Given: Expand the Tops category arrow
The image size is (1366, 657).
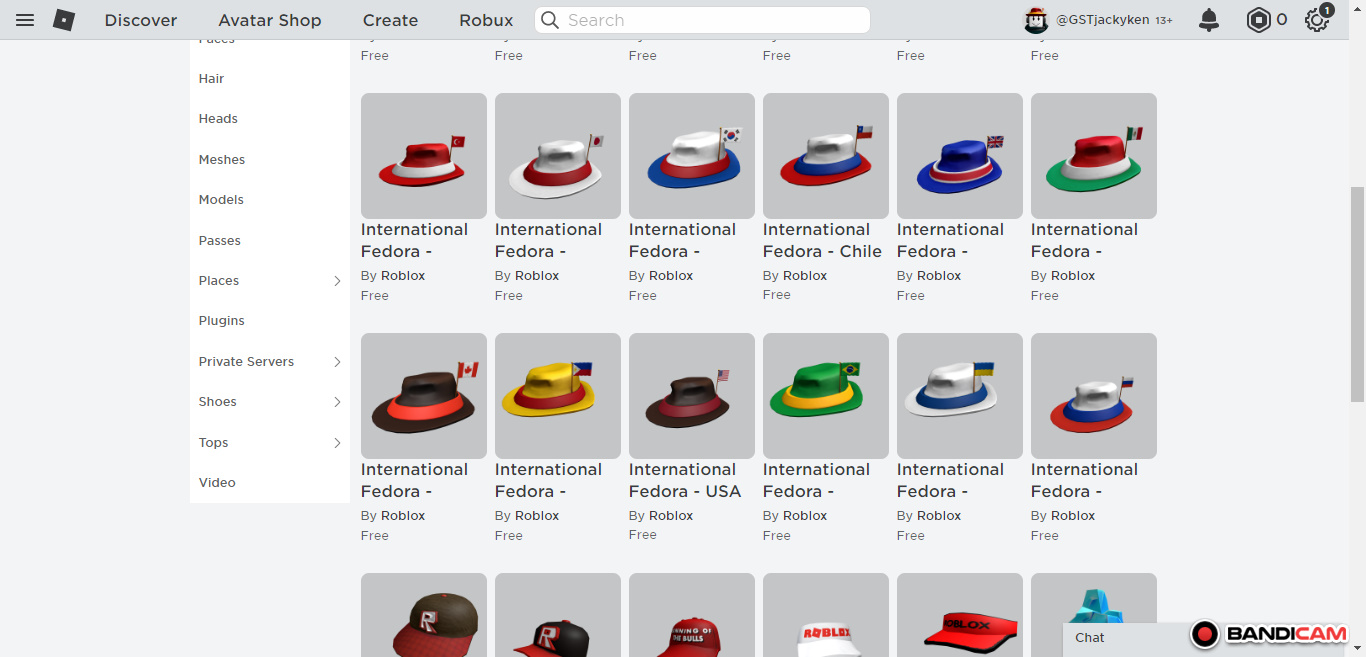Looking at the screenshot, I should [x=337, y=443].
